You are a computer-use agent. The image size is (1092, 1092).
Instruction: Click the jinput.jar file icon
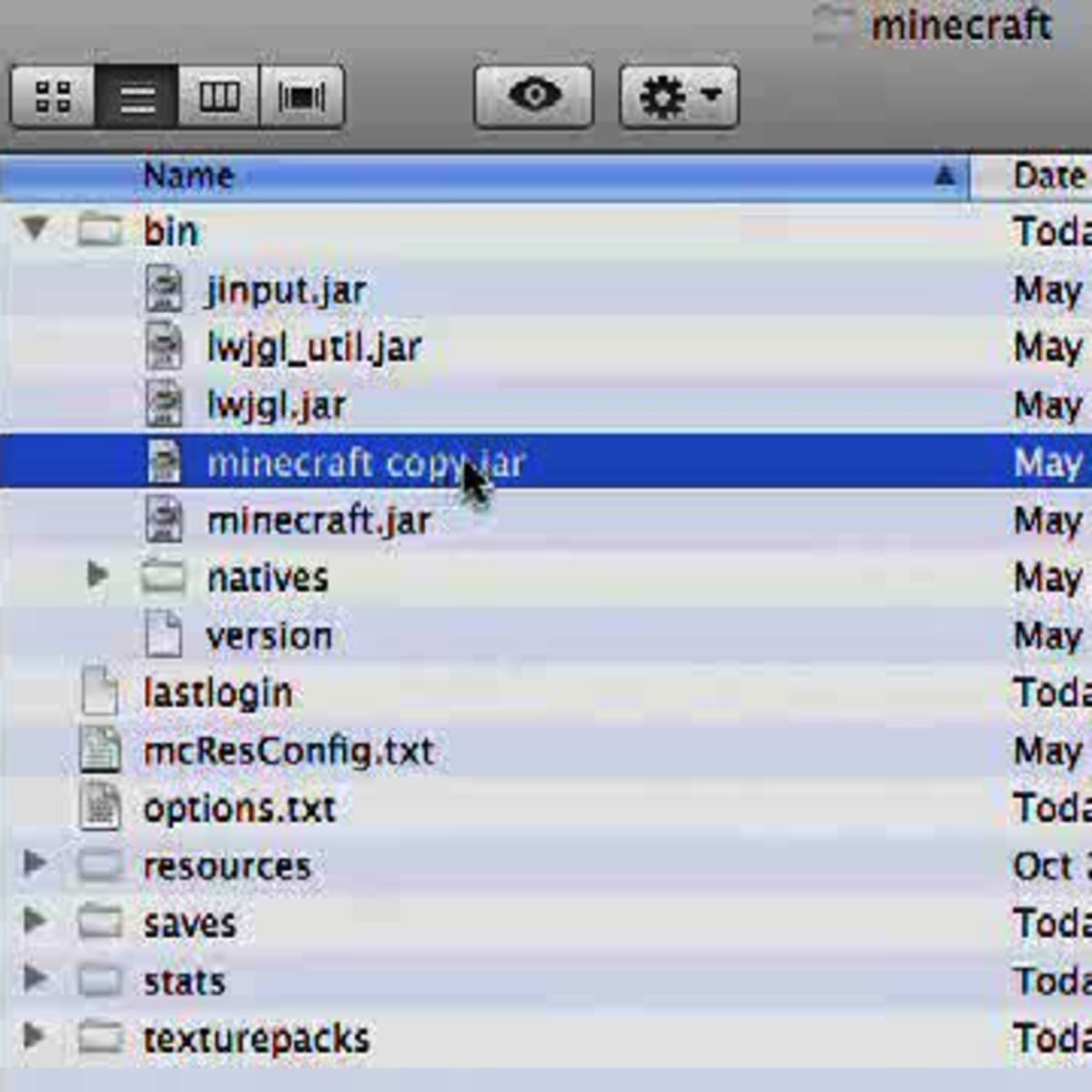coord(164,288)
